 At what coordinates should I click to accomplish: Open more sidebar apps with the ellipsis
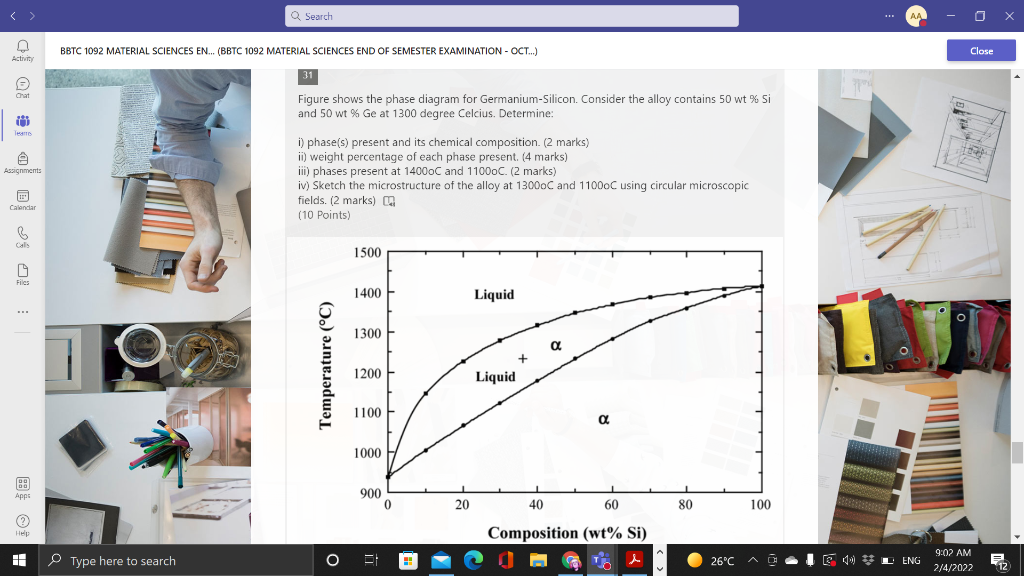22,313
